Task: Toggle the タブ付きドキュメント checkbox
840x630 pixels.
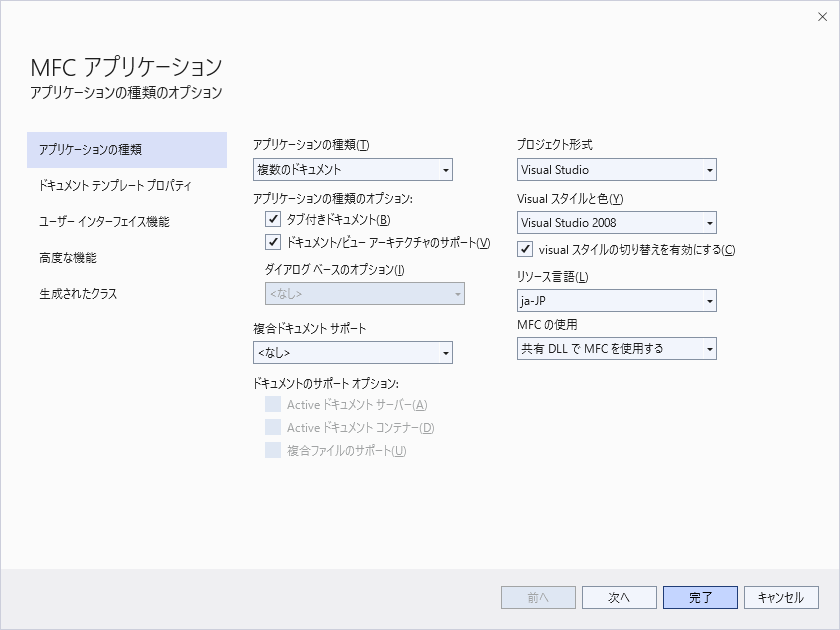Action: pos(273,219)
